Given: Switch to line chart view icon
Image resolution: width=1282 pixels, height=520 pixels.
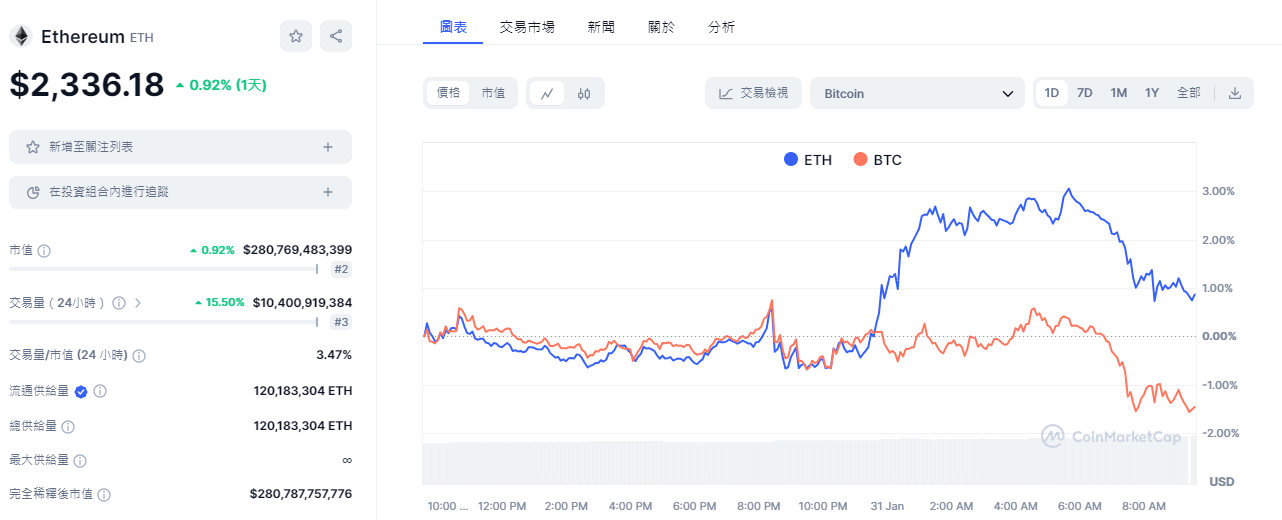Looking at the screenshot, I should click(547, 93).
